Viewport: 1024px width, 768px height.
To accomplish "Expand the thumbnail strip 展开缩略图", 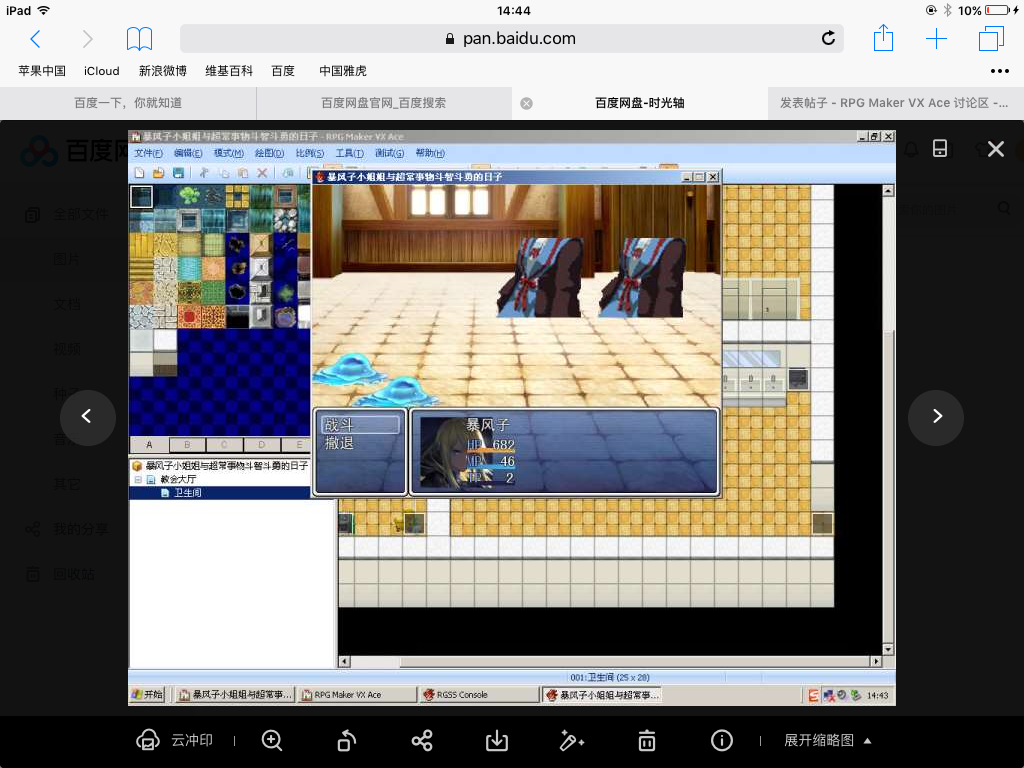I will pos(827,740).
